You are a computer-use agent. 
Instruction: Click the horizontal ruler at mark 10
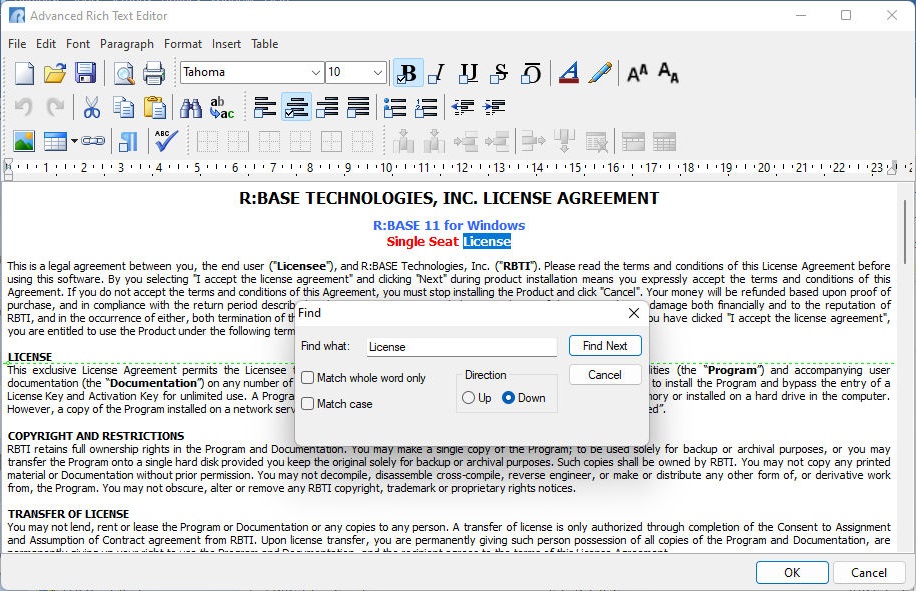pos(387,168)
